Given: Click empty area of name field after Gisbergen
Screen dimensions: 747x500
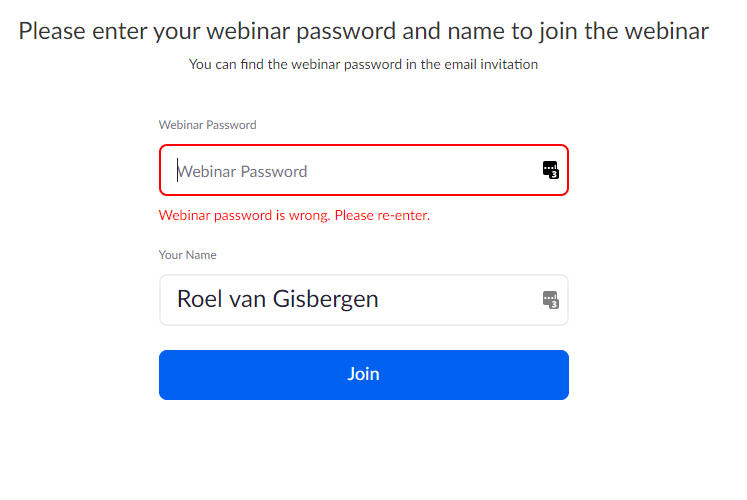Looking at the screenshot, I should [x=460, y=300].
